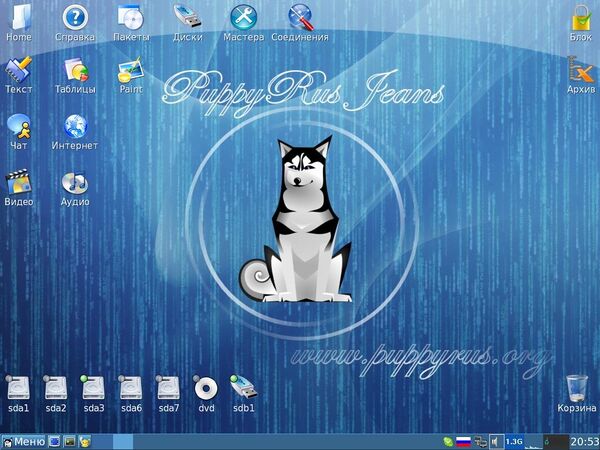This screenshot has width=600, height=450.
Task: Open Аудио music player
Action: tap(75, 182)
